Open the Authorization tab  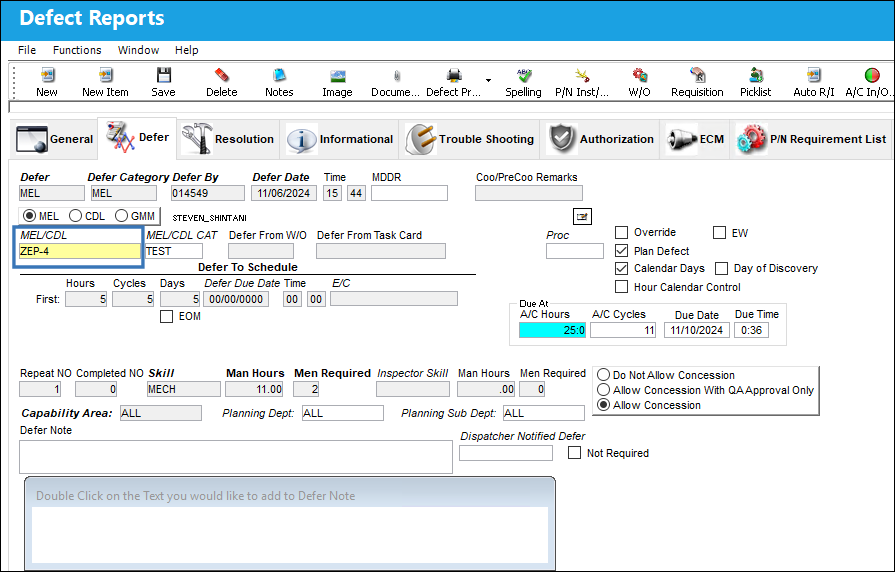600,139
